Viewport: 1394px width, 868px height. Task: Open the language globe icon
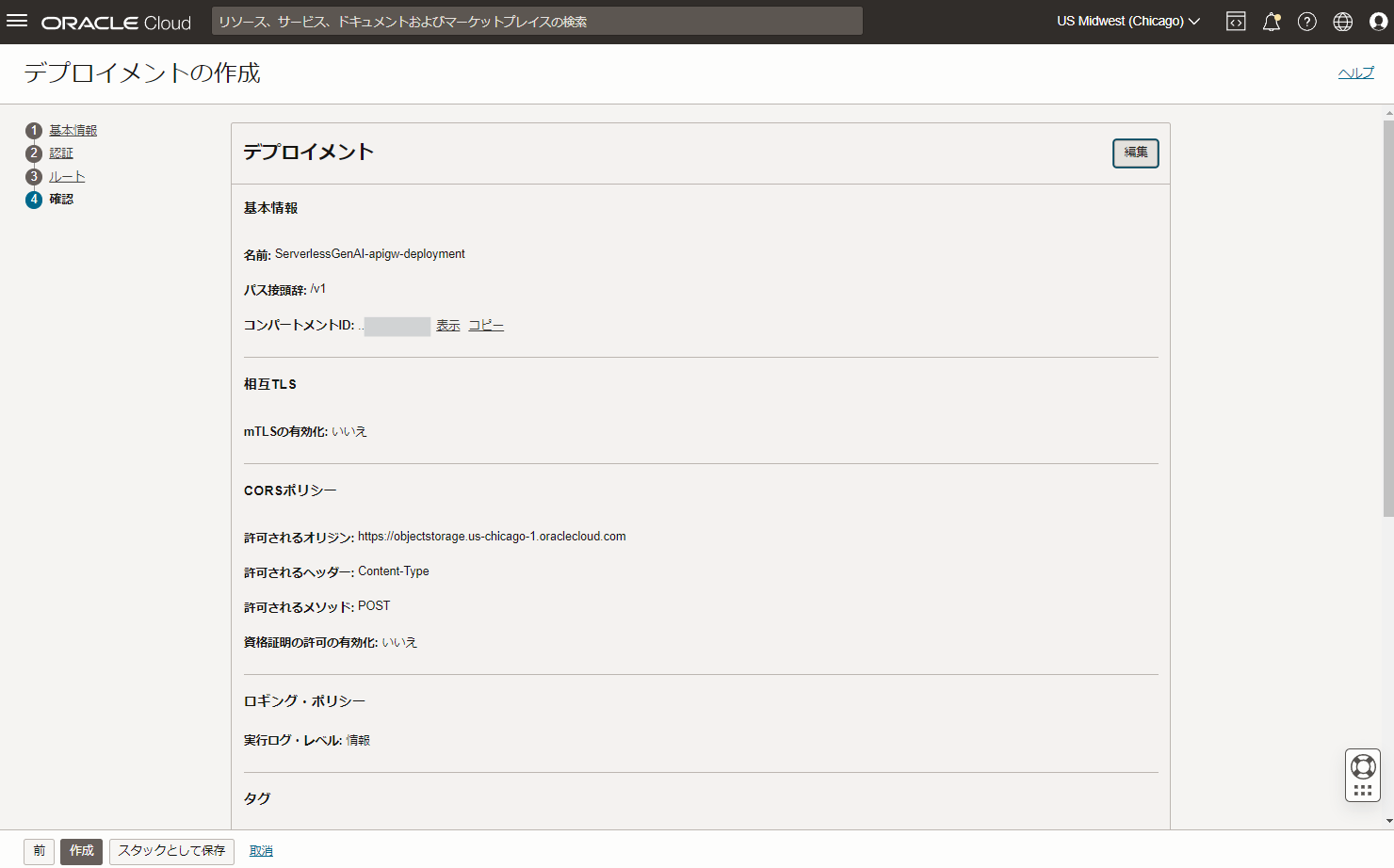(x=1343, y=22)
